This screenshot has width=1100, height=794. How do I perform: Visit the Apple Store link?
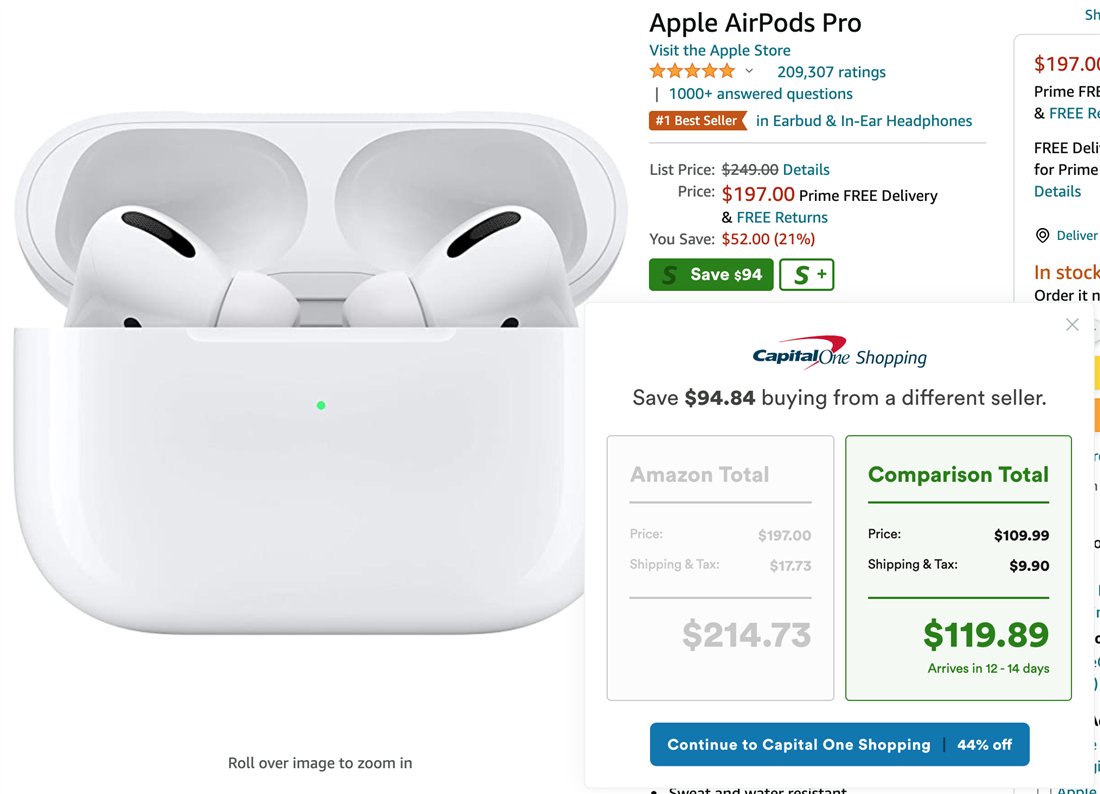[x=720, y=50]
